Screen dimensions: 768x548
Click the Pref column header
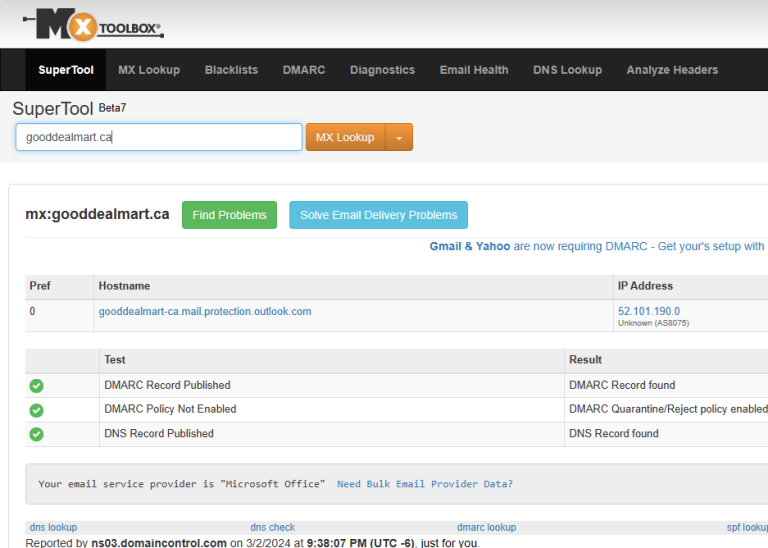coord(40,286)
